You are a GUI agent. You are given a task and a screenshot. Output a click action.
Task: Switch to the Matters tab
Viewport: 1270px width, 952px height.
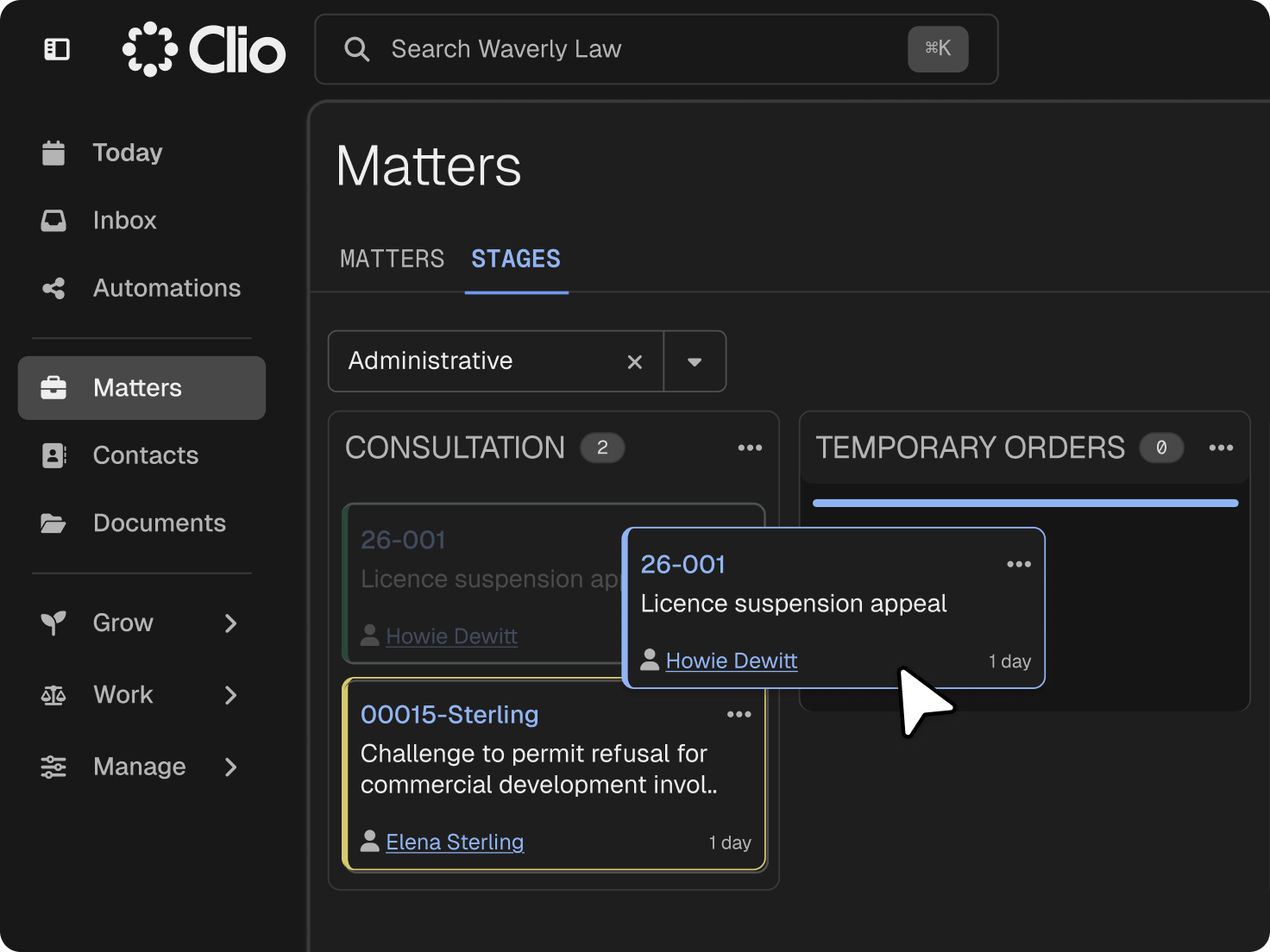coord(393,259)
